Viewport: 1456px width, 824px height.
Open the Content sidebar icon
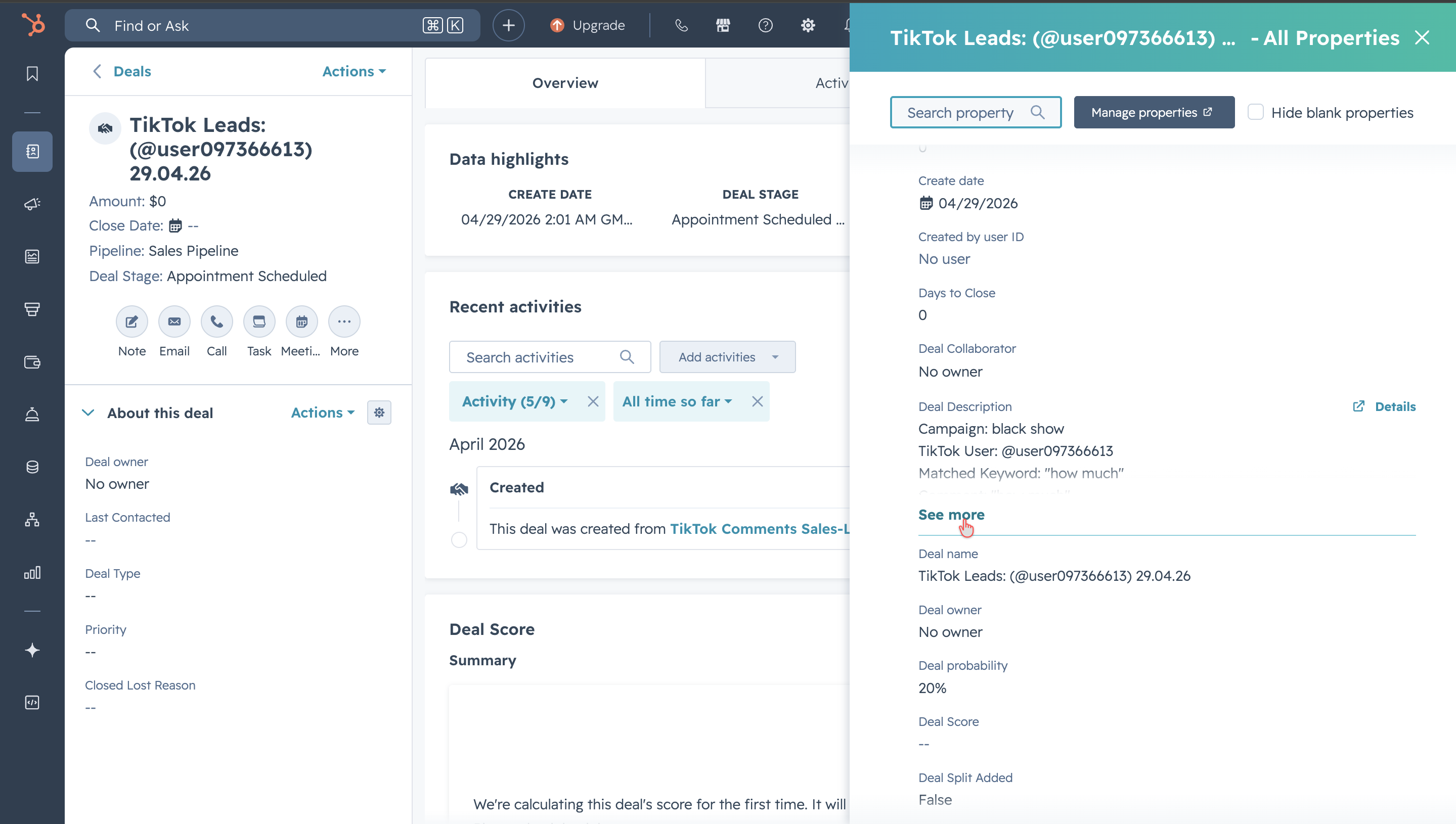[x=32, y=256]
